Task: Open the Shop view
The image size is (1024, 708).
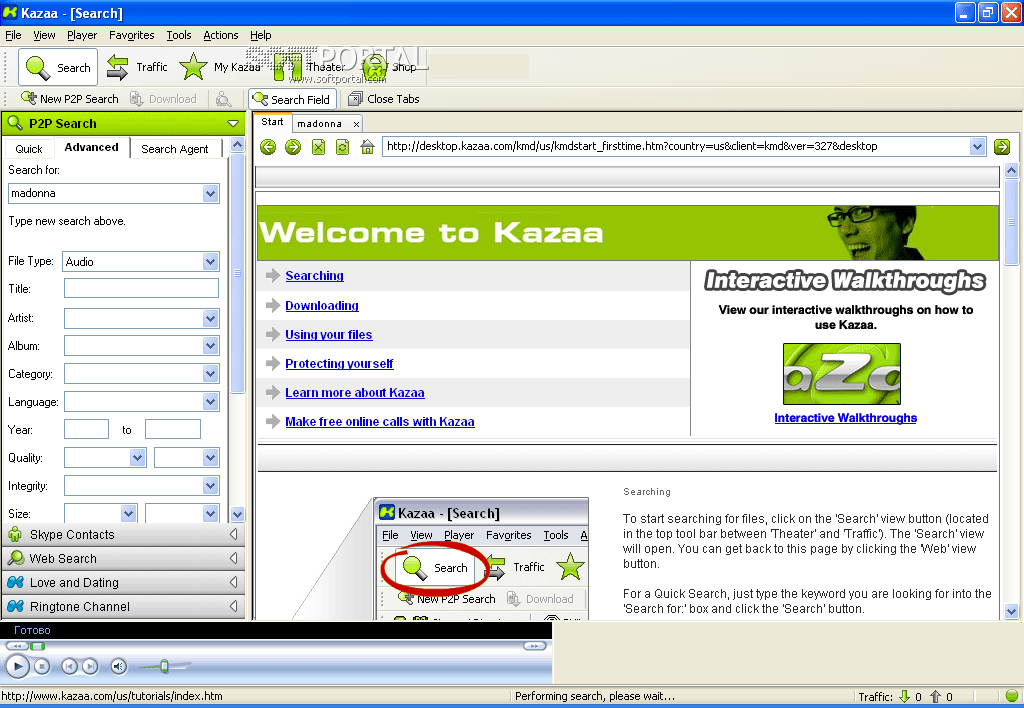Action: pos(389,67)
